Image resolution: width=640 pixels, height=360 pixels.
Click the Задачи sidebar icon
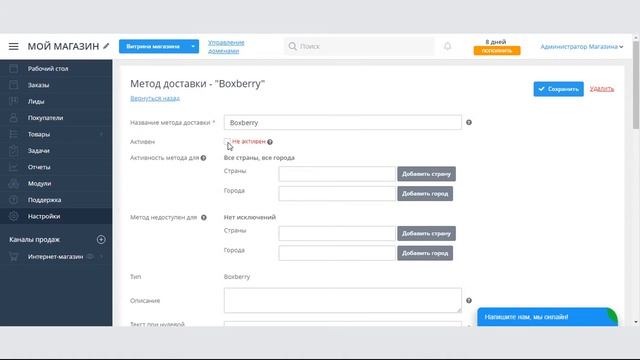[13, 150]
